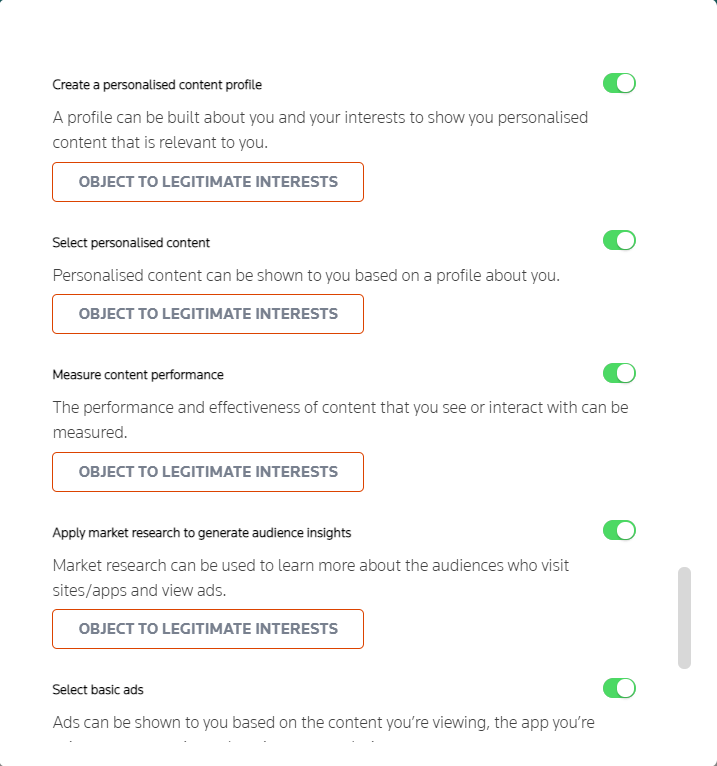Click the market research audiences description text
Screen dimensions: 717x766
tap(311, 578)
